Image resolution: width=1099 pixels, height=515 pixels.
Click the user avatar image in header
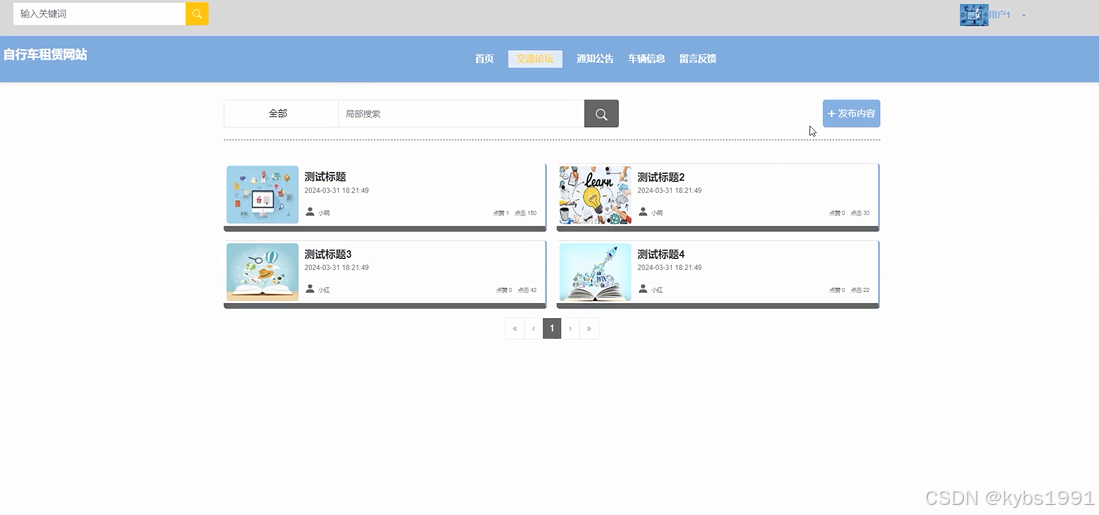pos(974,15)
